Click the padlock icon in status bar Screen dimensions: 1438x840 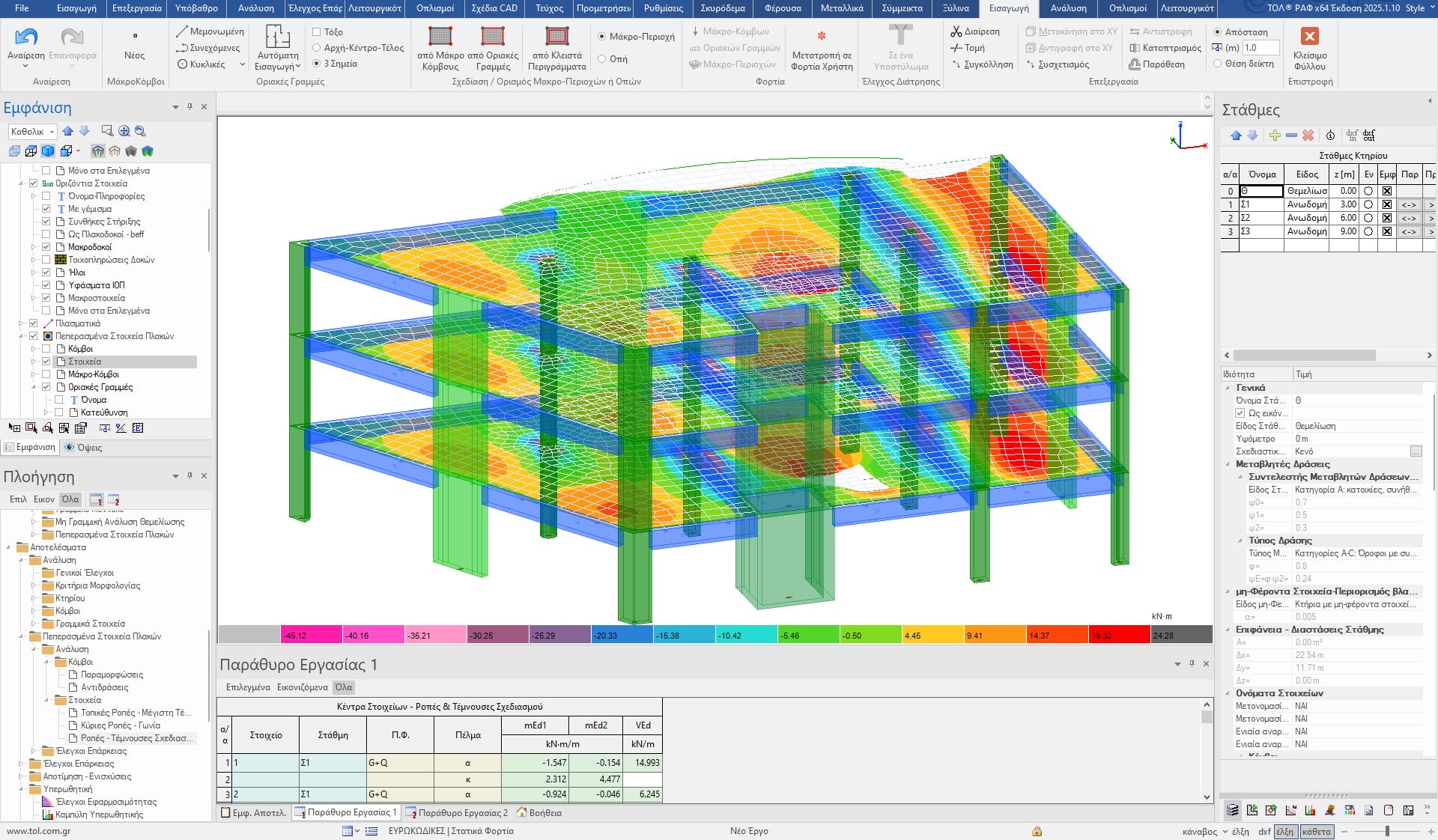(1037, 831)
